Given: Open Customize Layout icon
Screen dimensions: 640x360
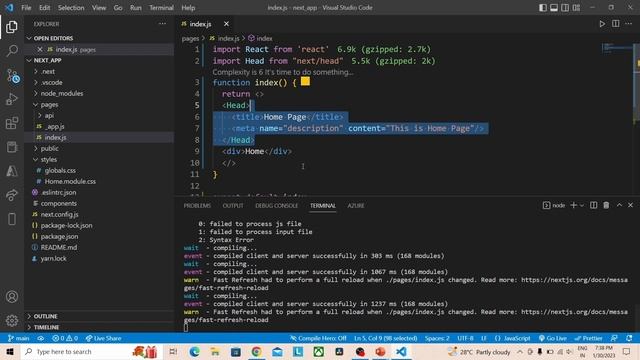Looking at the screenshot, I should tap(576, 8).
